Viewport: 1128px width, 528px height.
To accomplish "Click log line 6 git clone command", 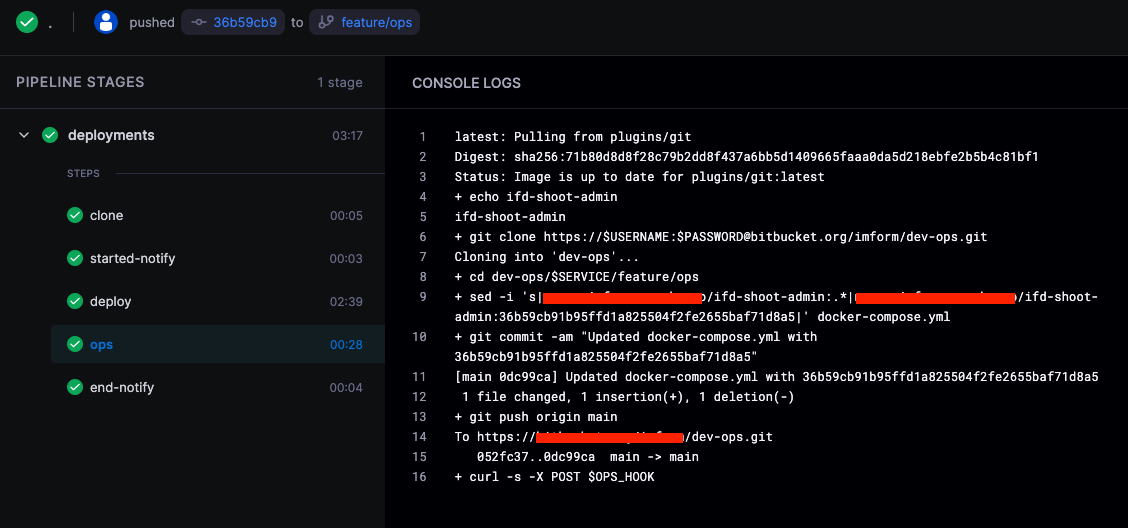I will (x=720, y=237).
